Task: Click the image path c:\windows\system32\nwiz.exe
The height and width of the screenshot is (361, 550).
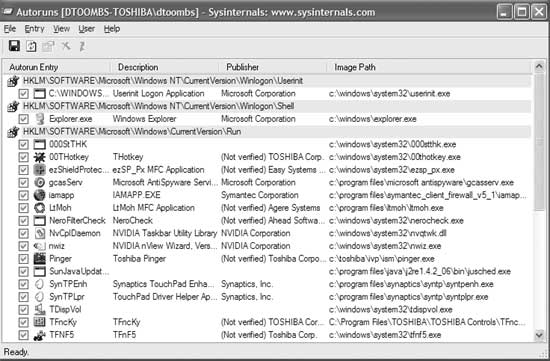Action: click(385, 246)
